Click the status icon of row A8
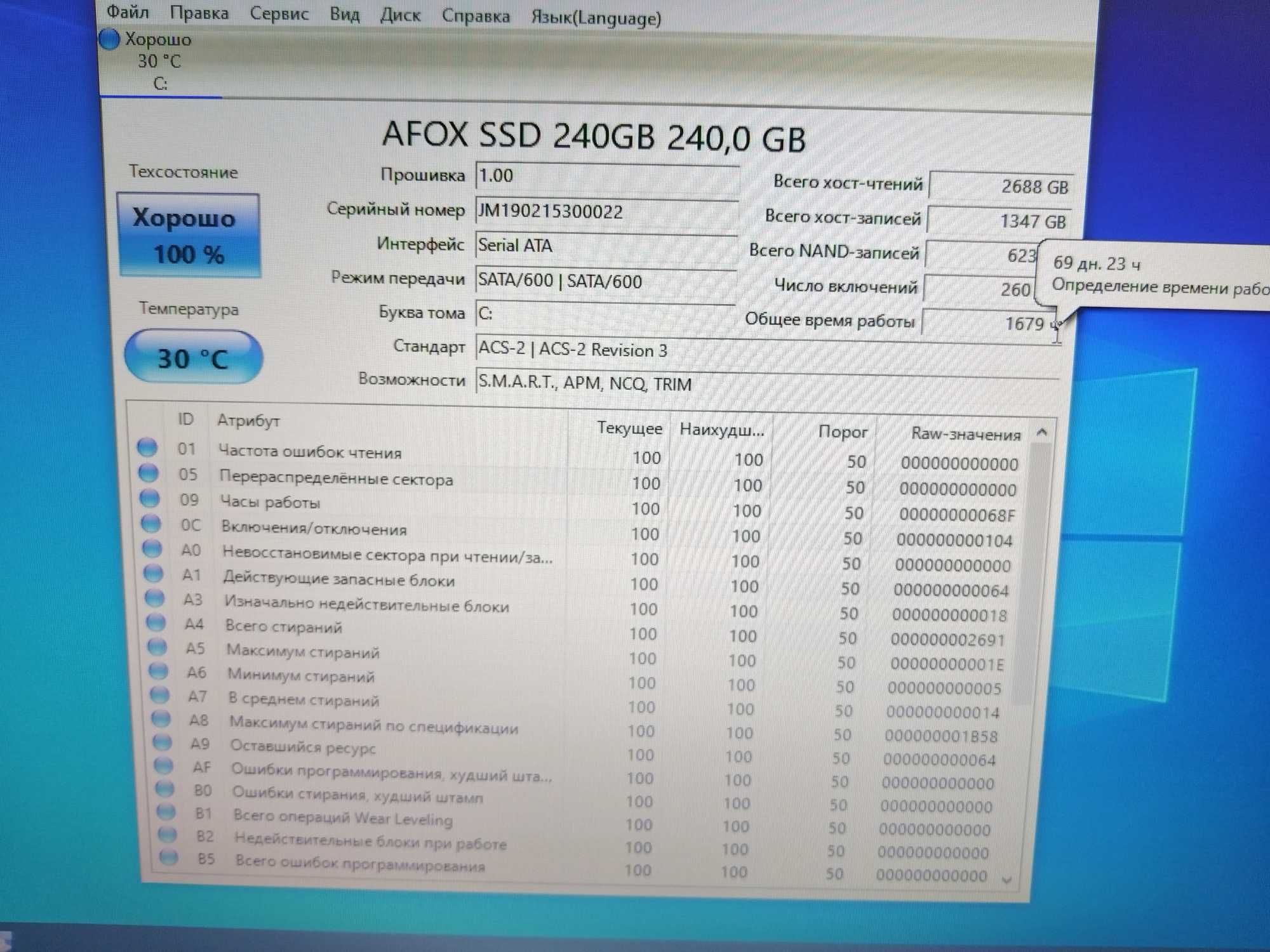 click(161, 718)
